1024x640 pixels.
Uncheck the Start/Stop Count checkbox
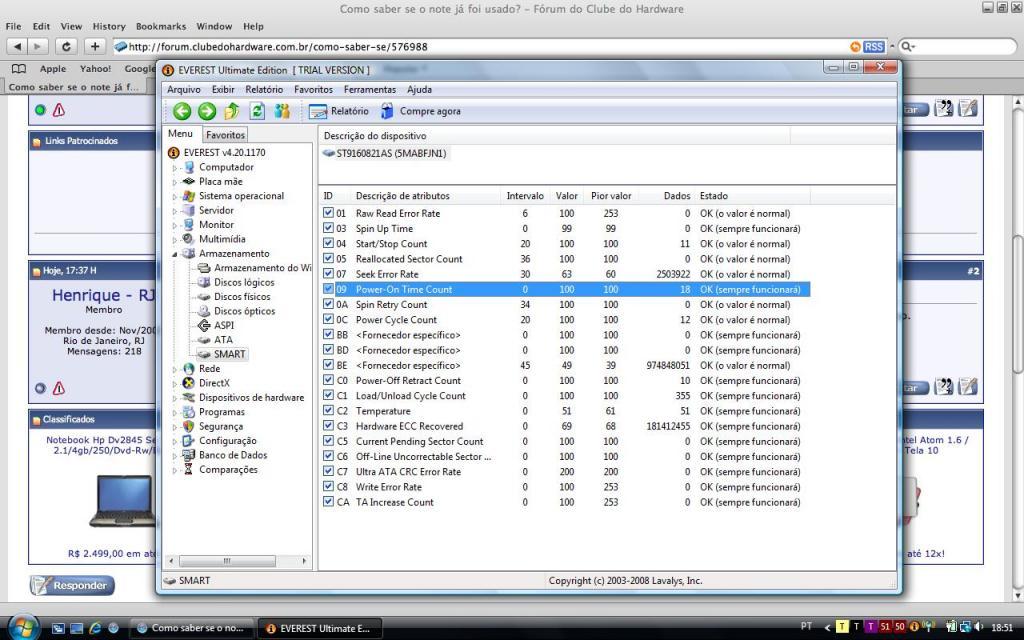pyautogui.click(x=328, y=244)
